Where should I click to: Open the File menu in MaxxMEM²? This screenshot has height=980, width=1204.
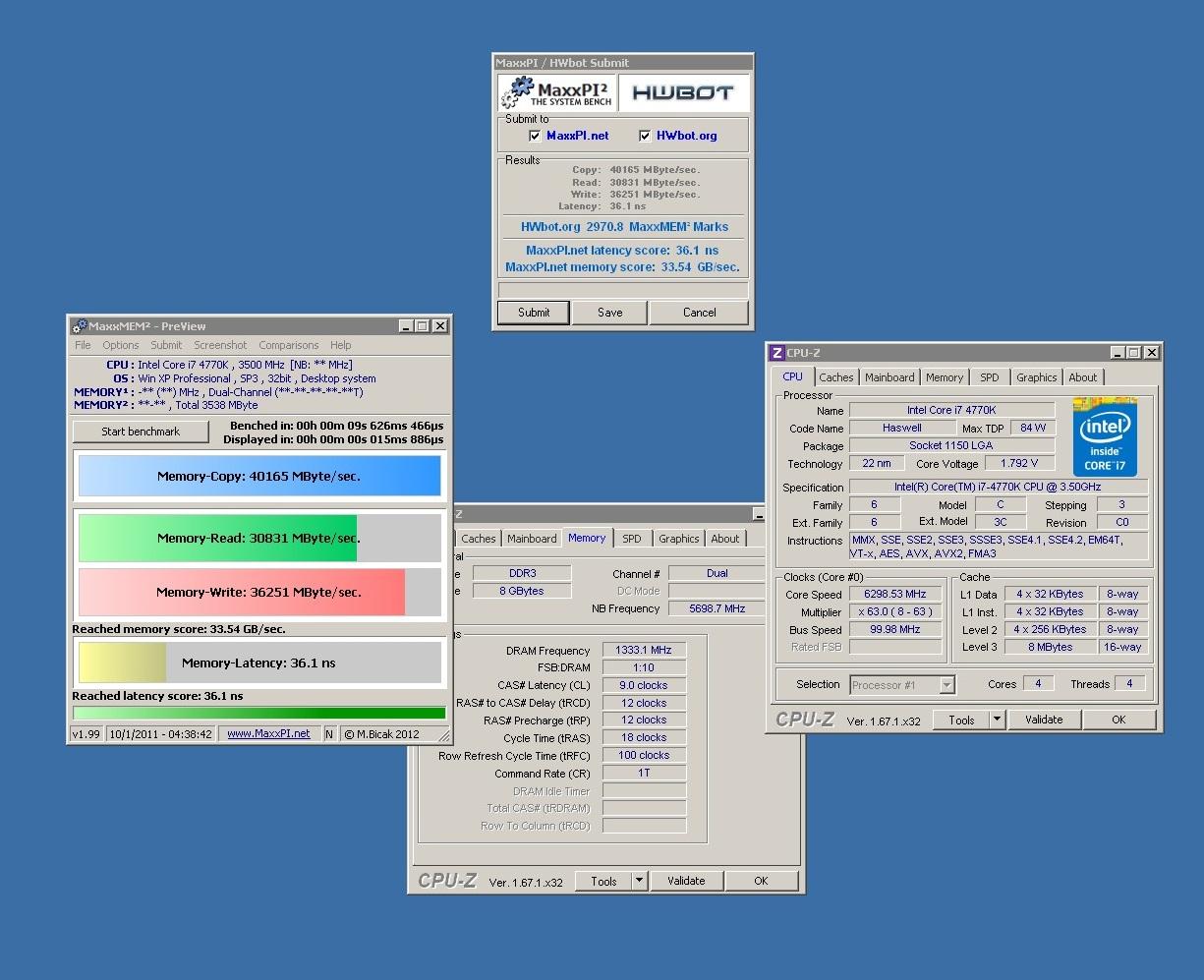(83, 345)
